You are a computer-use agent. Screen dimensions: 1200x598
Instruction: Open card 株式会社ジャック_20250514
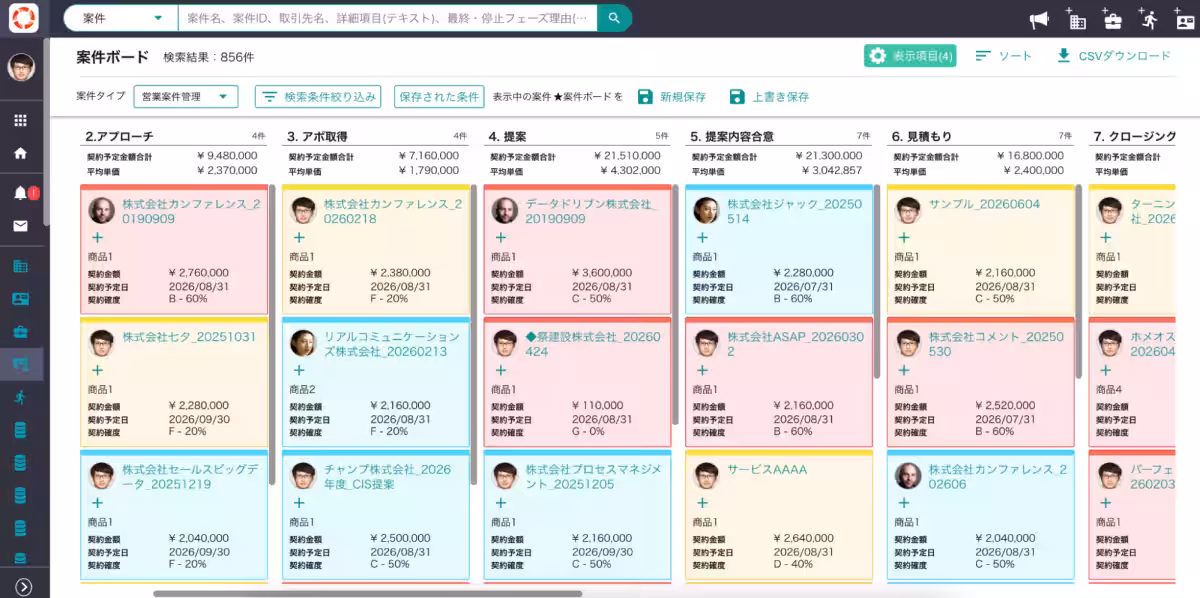tap(779, 250)
